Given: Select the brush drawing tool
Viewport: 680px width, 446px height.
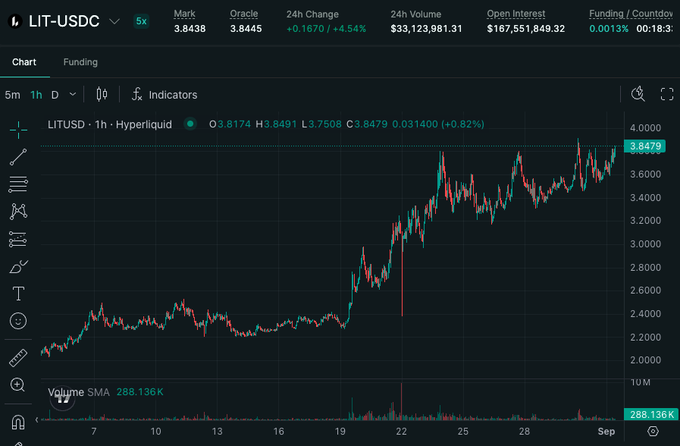Looking at the screenshot, I should 18,266.
